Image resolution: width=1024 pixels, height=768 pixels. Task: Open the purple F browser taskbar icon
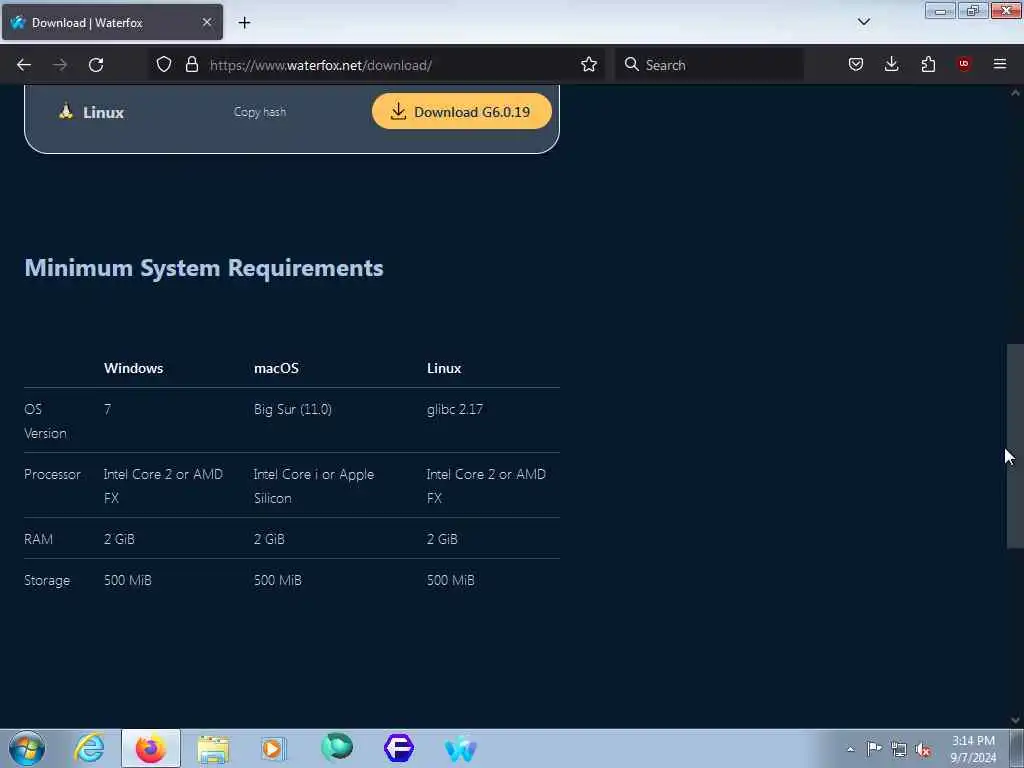pos(399,748)
